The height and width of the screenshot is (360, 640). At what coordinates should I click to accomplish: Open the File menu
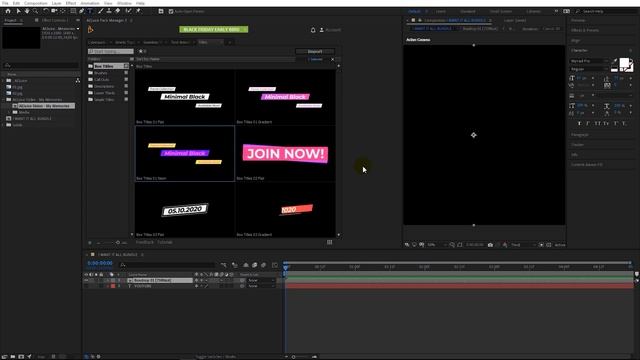point(5,3)
